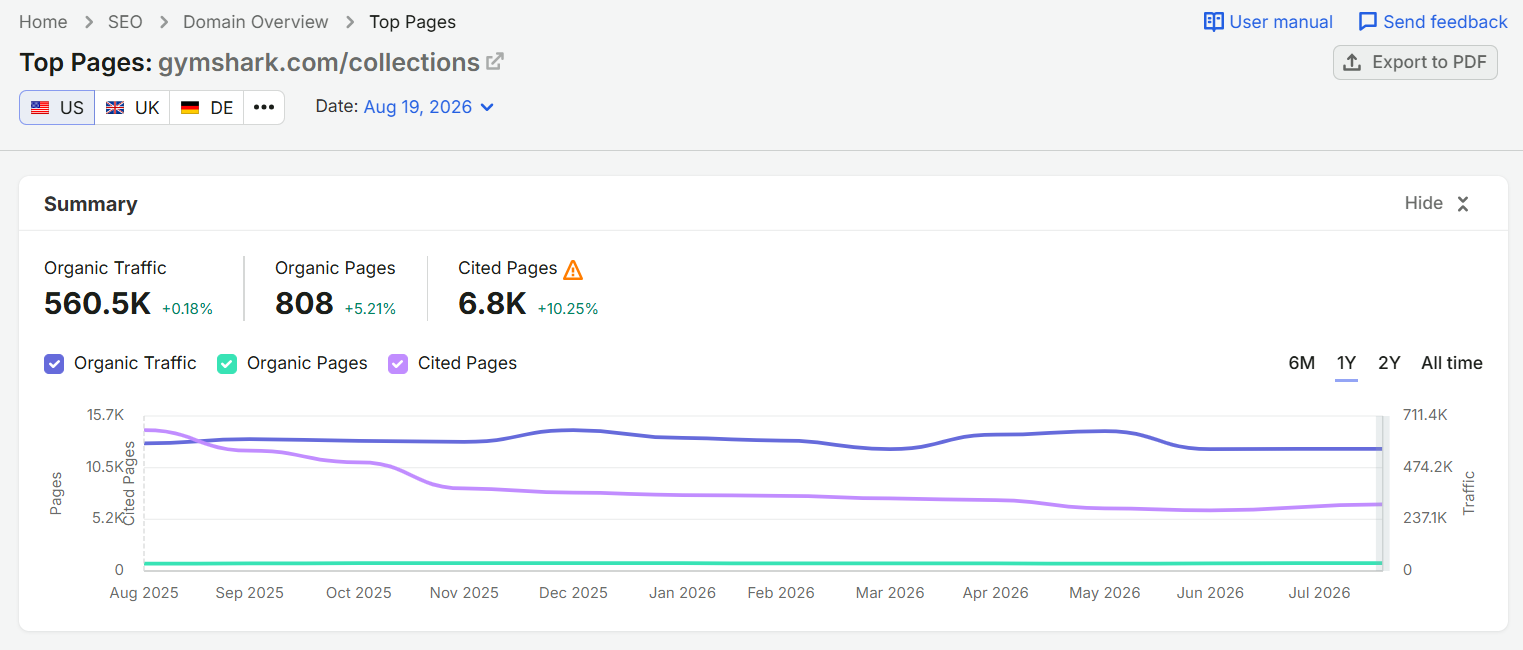The height and width of the screenshot is (650, 1523).
Task: Uncheck the Organic Pages checkbox
Action: (227, 364)
